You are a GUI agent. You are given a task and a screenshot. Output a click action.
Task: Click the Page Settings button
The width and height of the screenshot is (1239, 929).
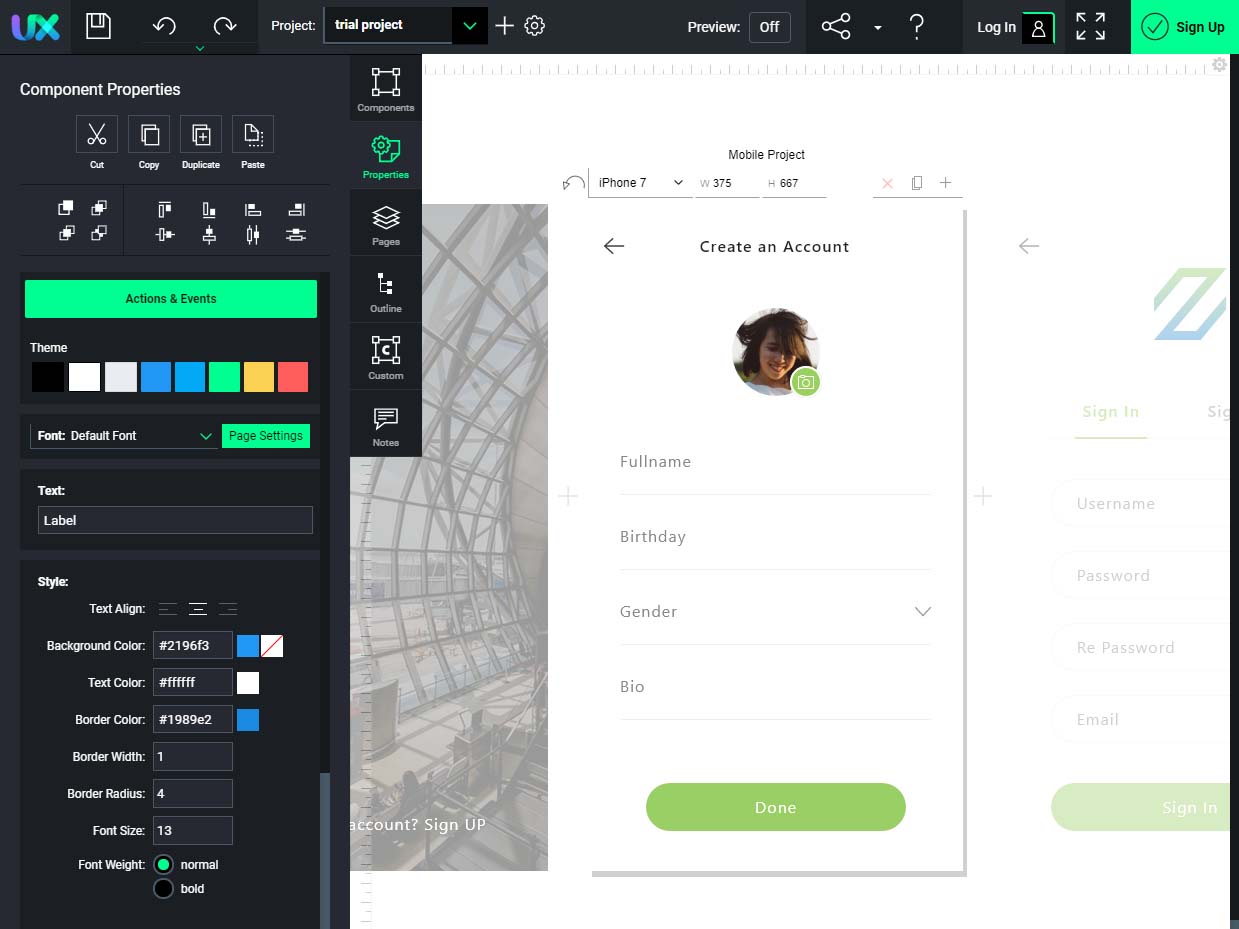tap(265, 435)
